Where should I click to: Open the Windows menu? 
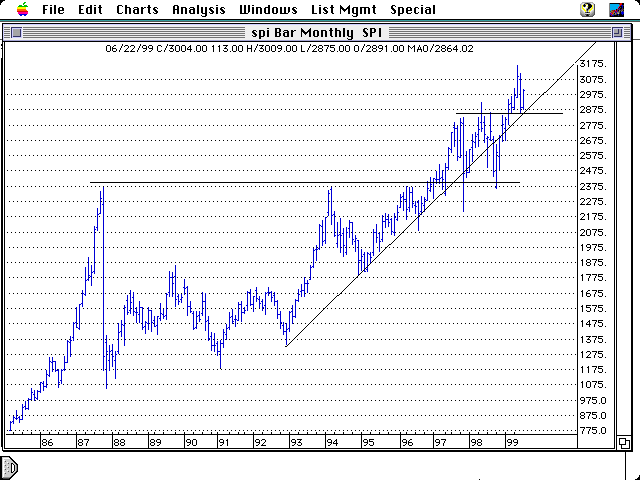tap(268, 9)
